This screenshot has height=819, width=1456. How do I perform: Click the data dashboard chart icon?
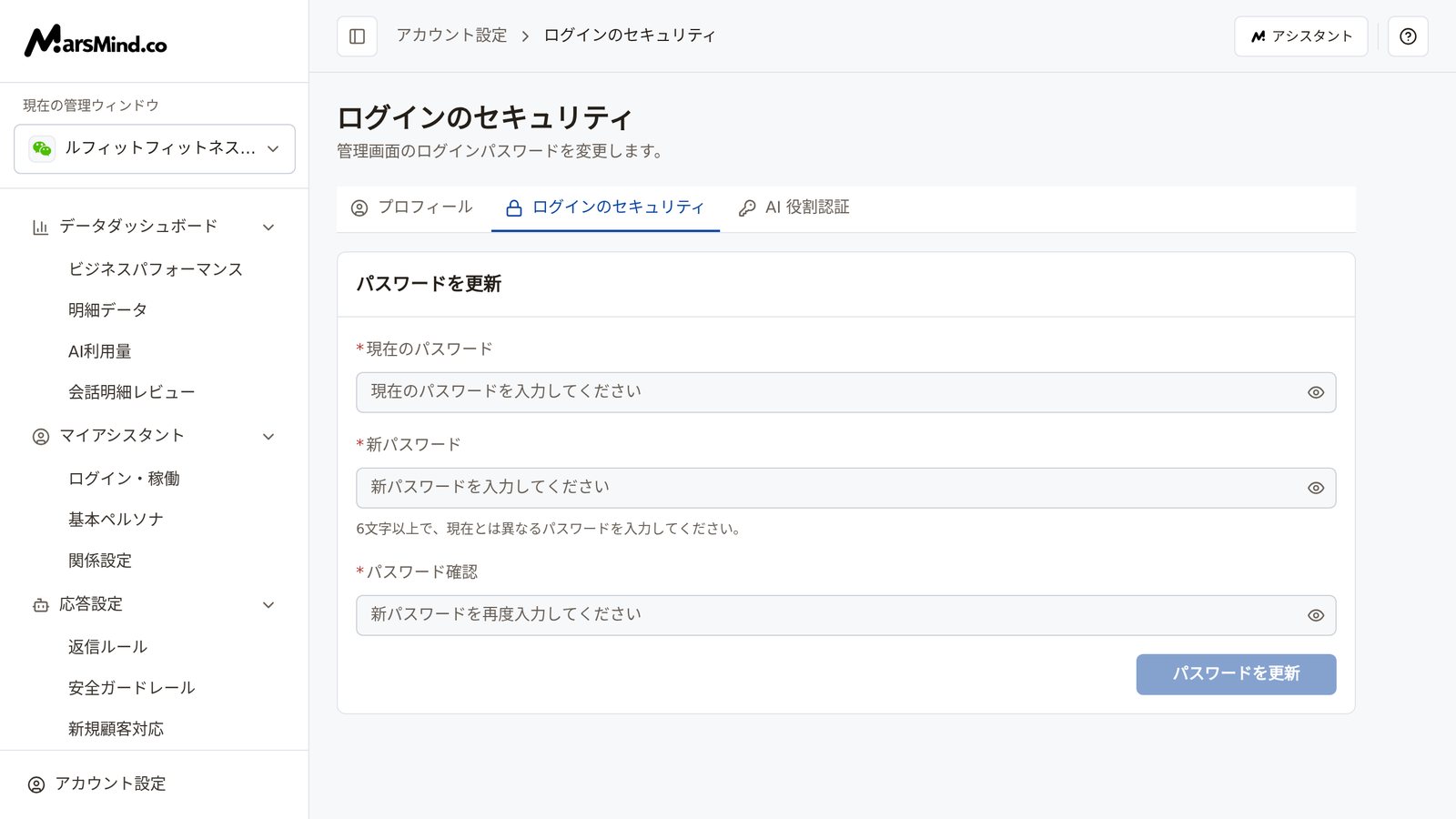[x=40, y=227]
